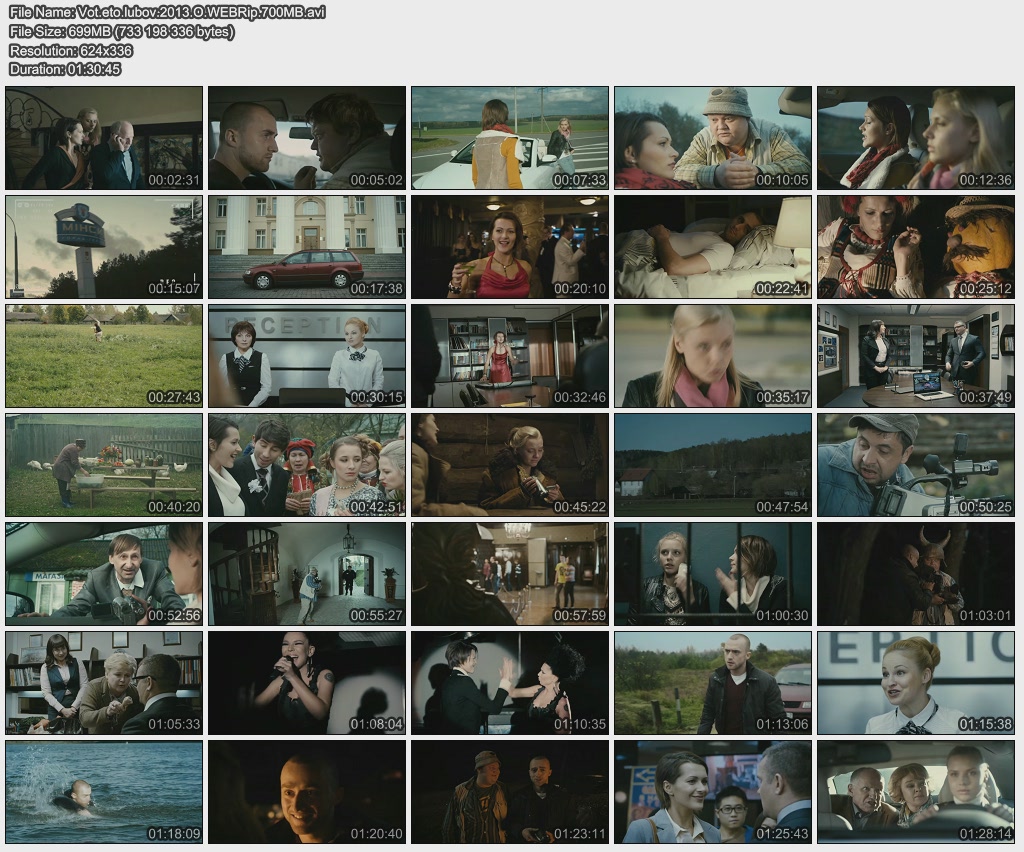1024x852 pixels.
Task: Select the man swimming frame at 01:18:09
Action: tap(104, 792)
